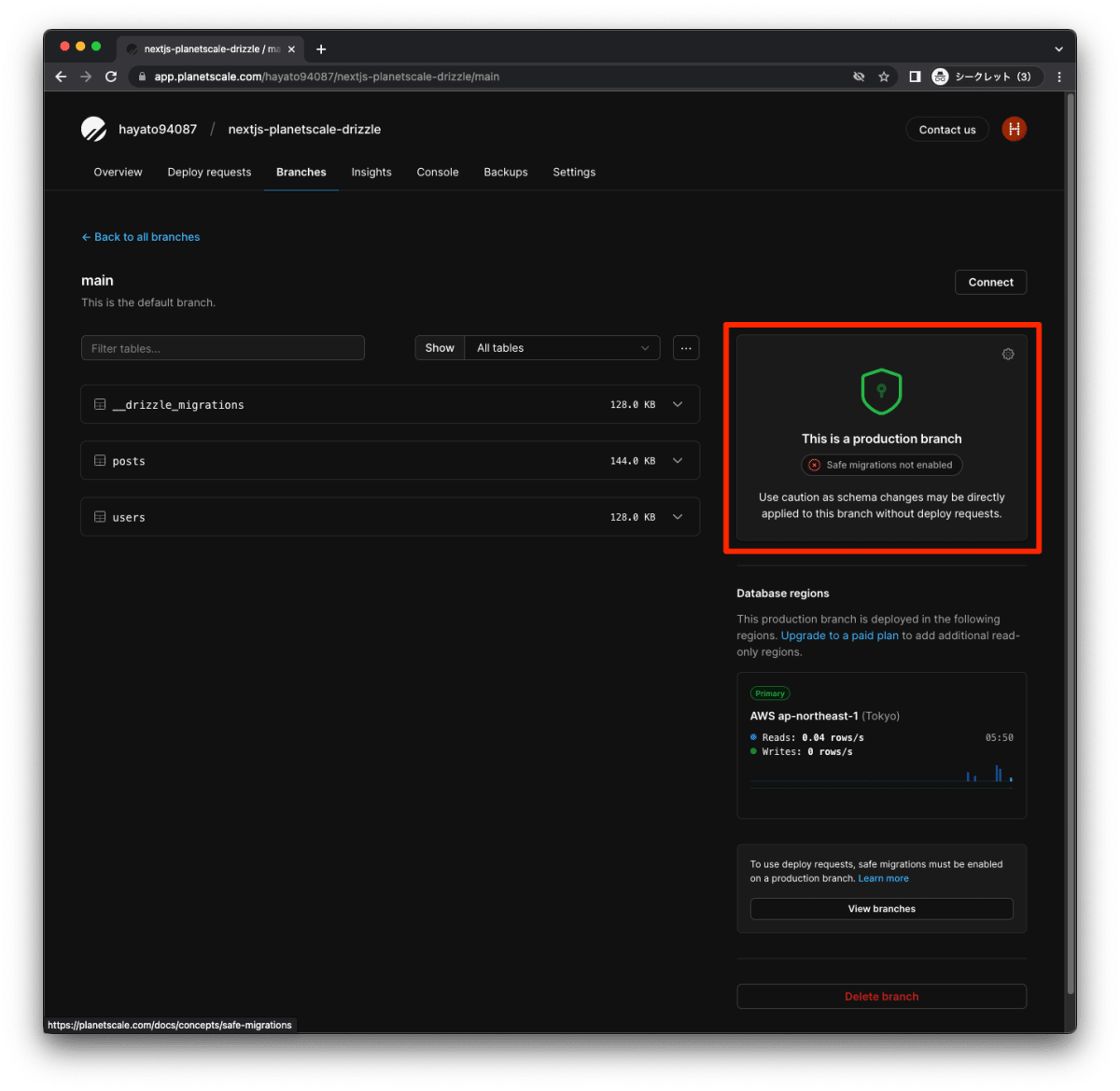Click the Safe migrations not enabled badge
The image size is (1120, 1091).
(882, 465)
